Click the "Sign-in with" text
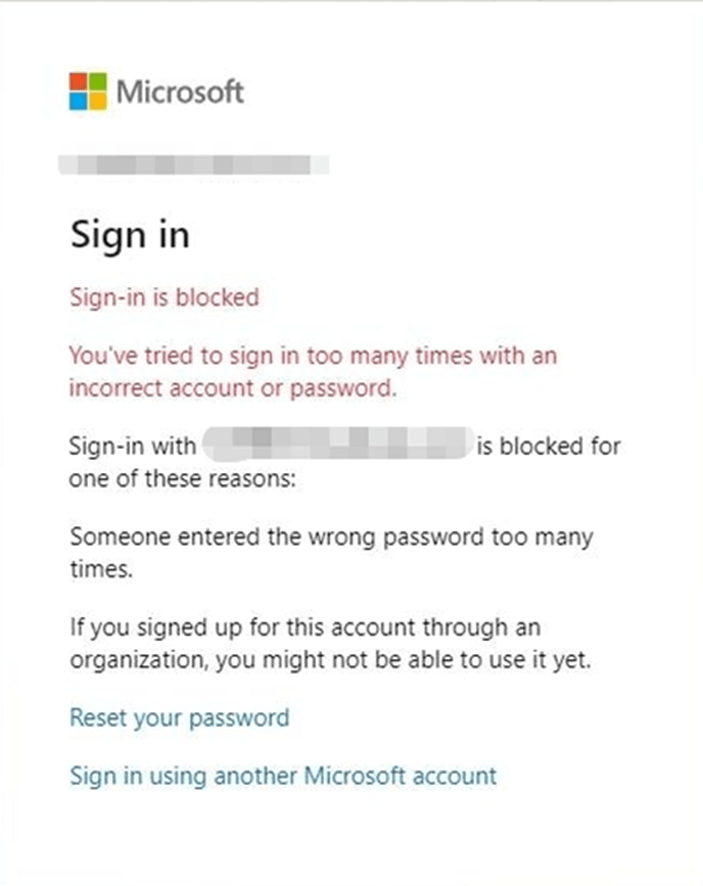 (133, 446)
